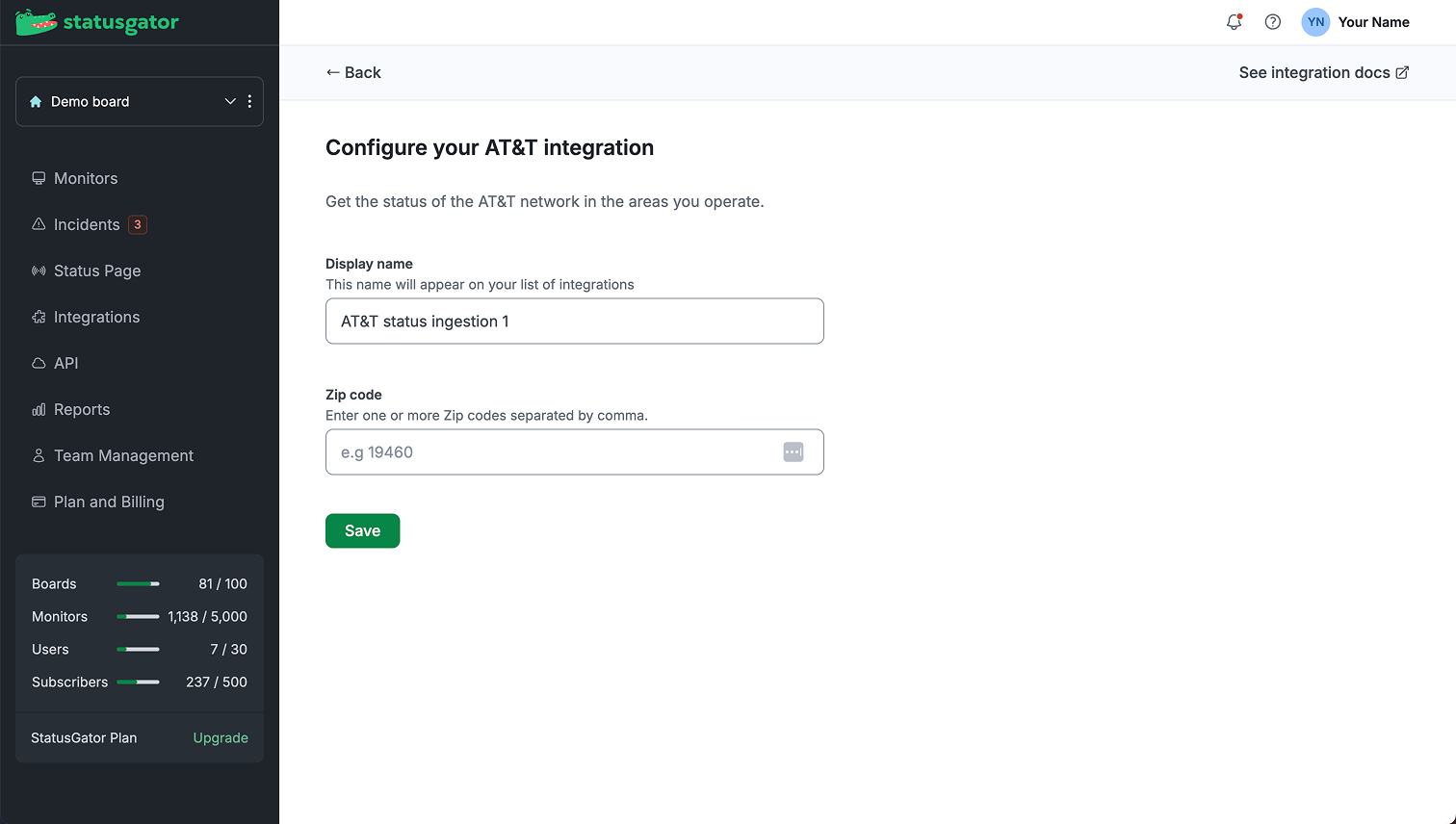Open the notifications bell
Image resolution: width=1456 pixels, height=824 pixels.
(x=1234, y=22)
